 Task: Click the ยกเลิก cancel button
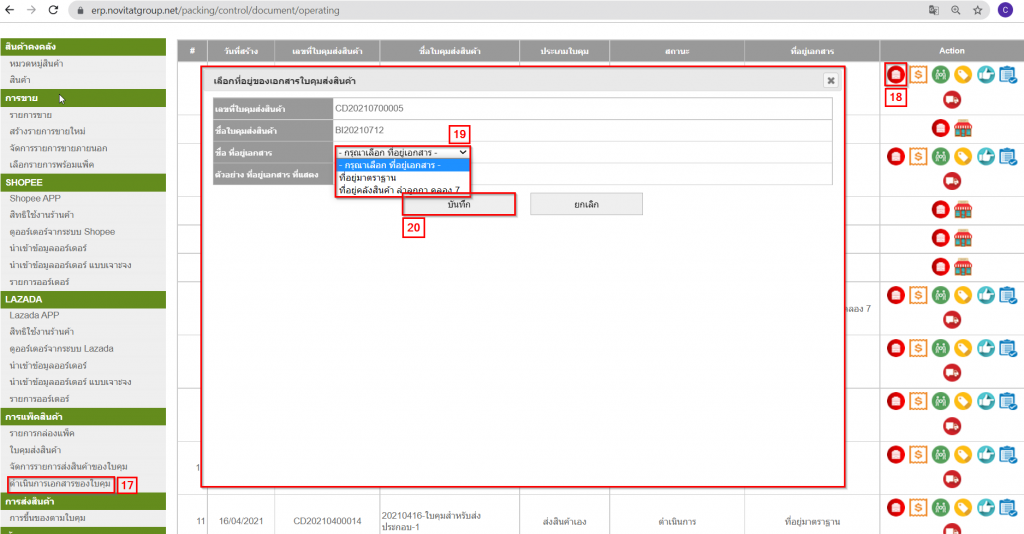tap(586, 204)
